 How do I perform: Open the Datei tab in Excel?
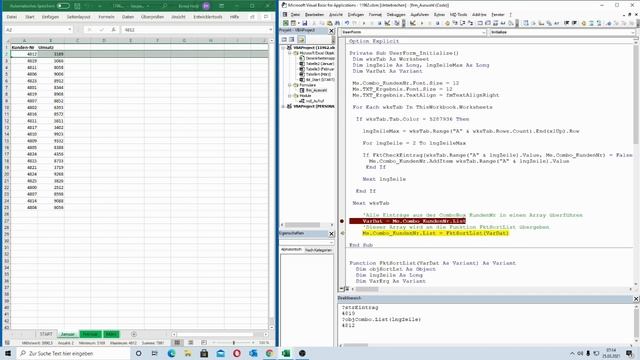pyautogui.click(x=12, y=17)
